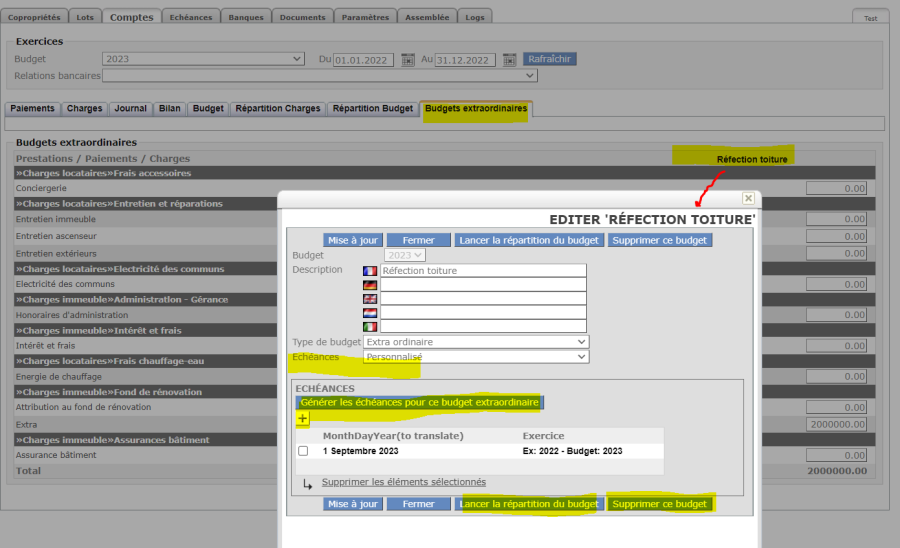Image resolution: width=900 pixels, height=548 pixels.
Task: Close the Editer 'Réfection toiture' dialog with X
Action: (748, 199)
